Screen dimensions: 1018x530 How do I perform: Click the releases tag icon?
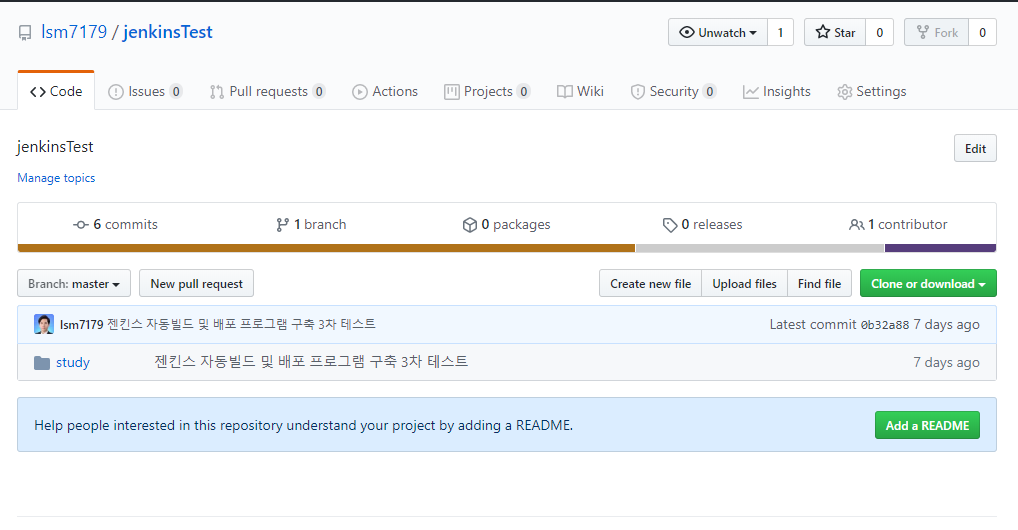670,225
